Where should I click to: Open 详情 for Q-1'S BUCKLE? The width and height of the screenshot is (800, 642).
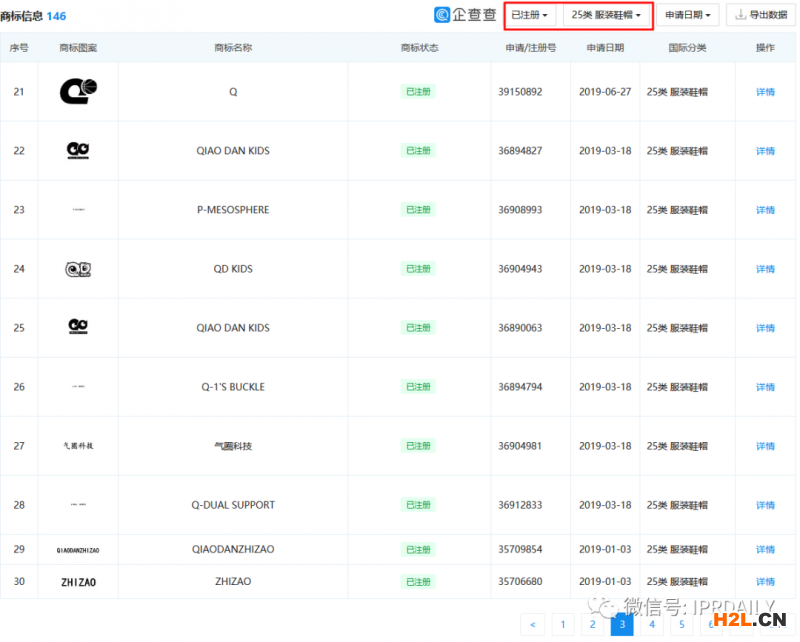tap(765, 387)
